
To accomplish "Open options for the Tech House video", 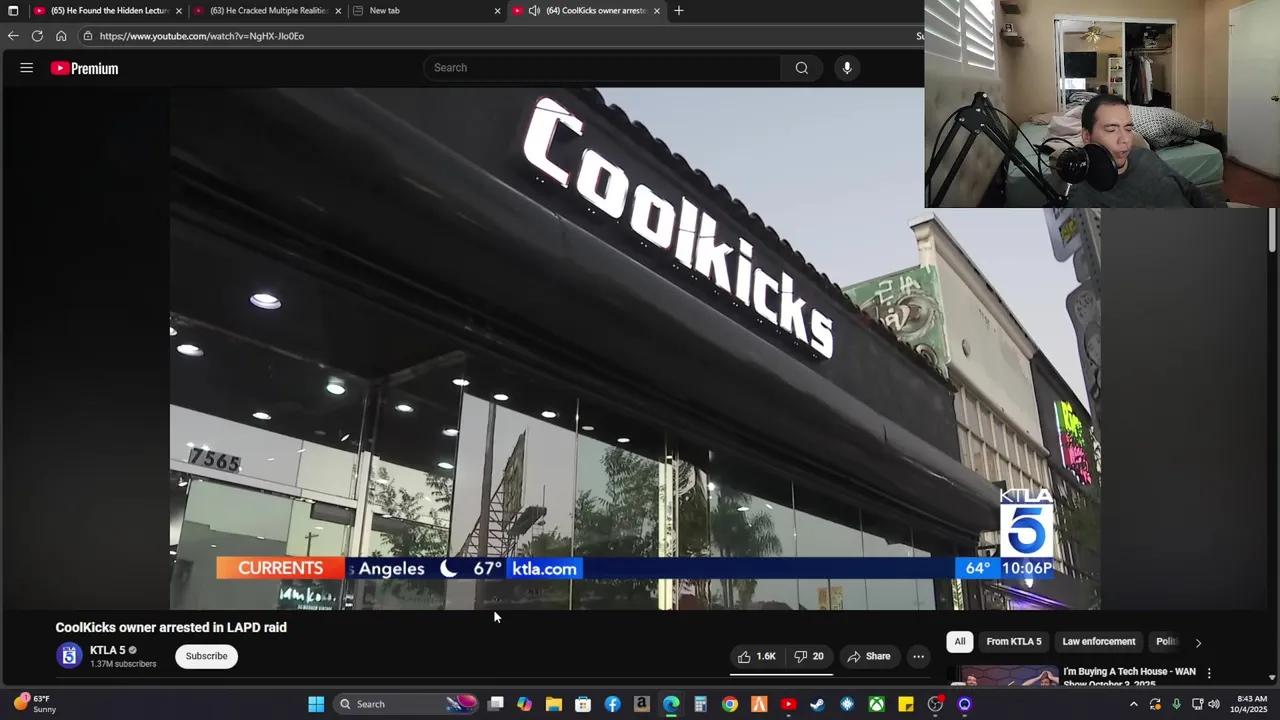I will (1209, 673).
